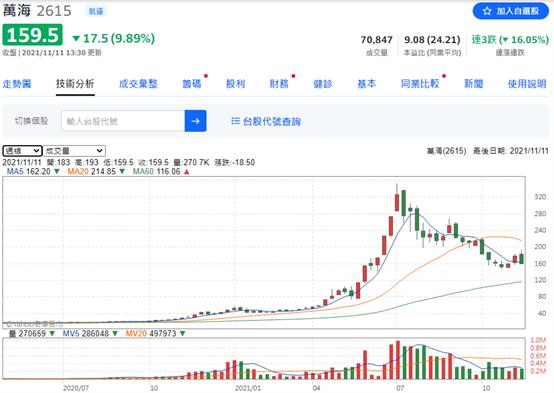554x393 pixels.
Task: Click the 320 price axis label
Action: (x=540, y=197)
